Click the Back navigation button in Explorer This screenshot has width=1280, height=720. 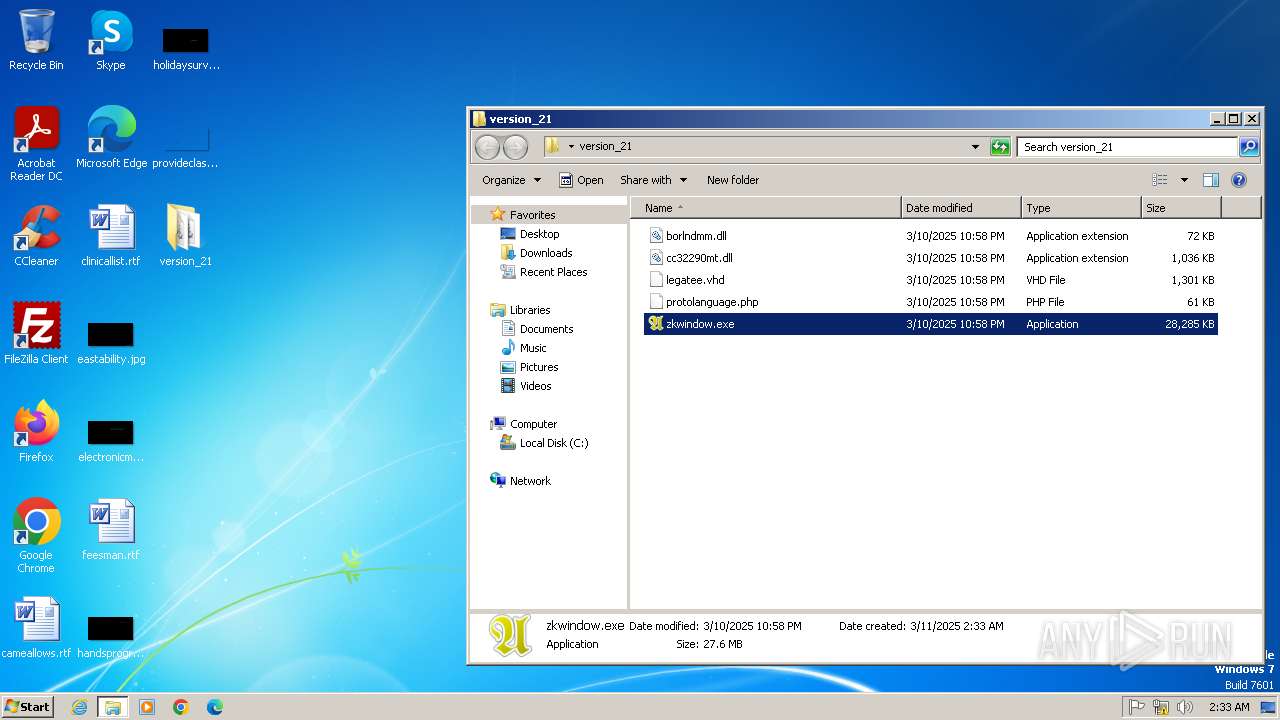487,147
